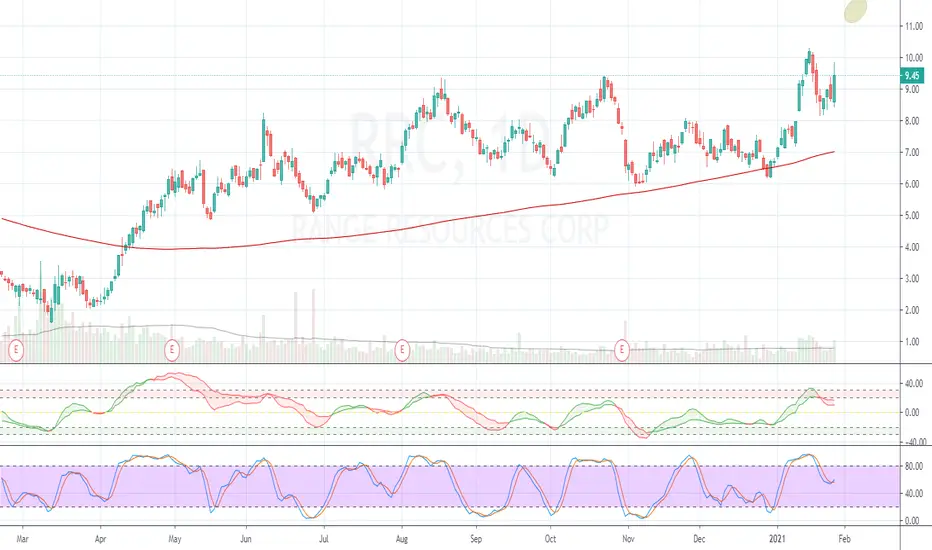This screenshot has height=550, width=932.
Task: Open the earnings marker at the start of November
Action: point(622,350)
